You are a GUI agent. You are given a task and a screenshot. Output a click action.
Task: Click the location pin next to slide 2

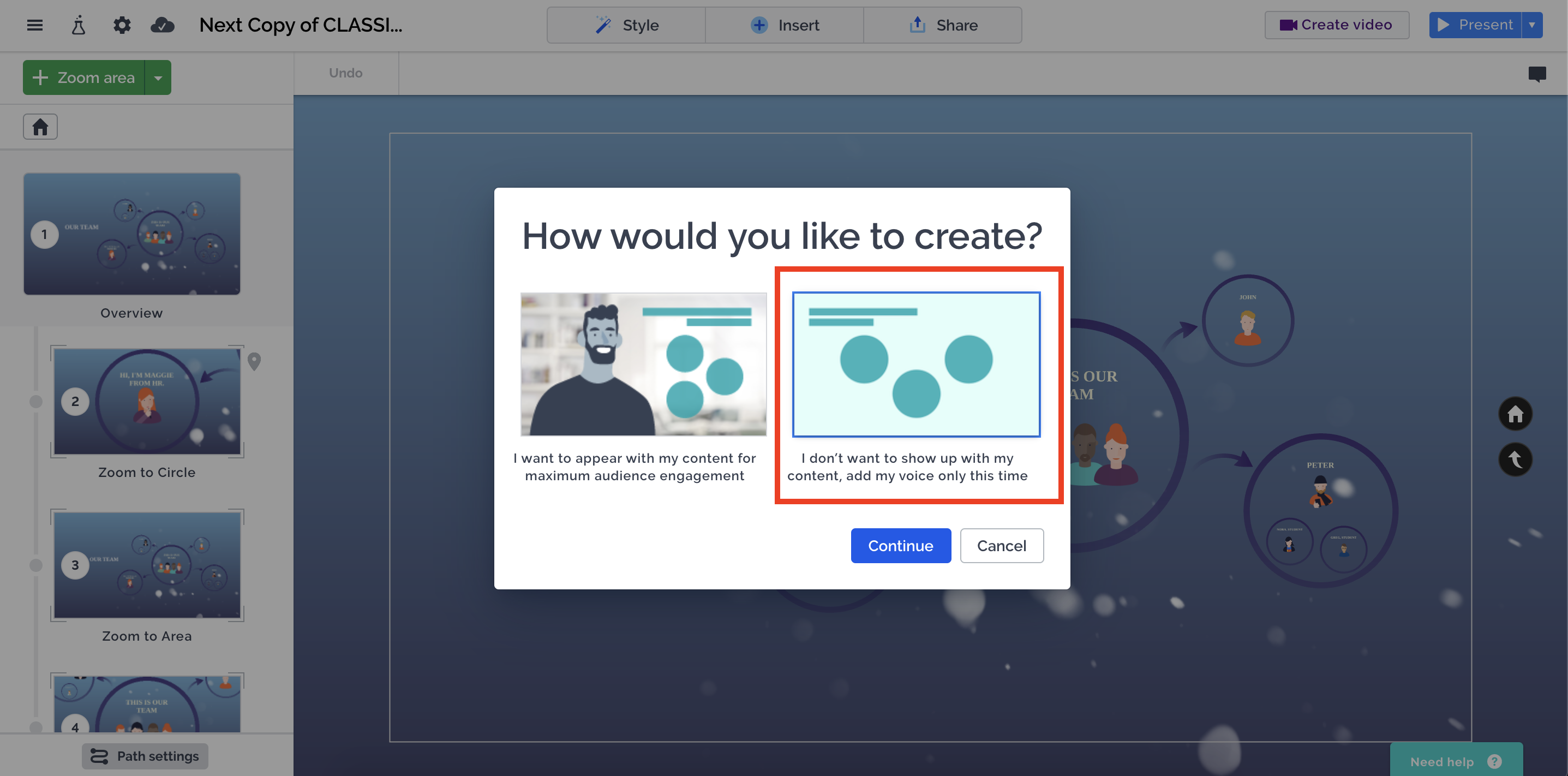pos(254,361)
